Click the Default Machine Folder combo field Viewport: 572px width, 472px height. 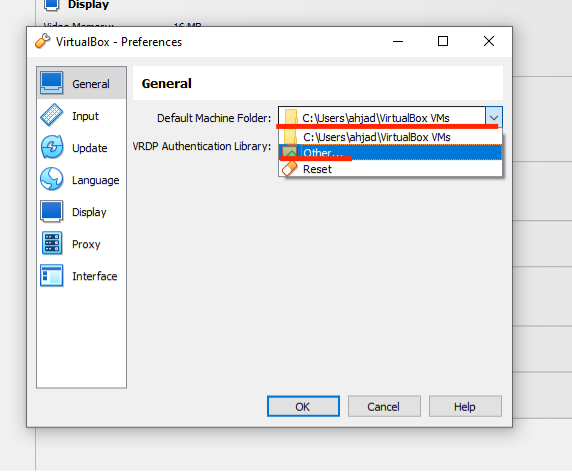point(382,117)
